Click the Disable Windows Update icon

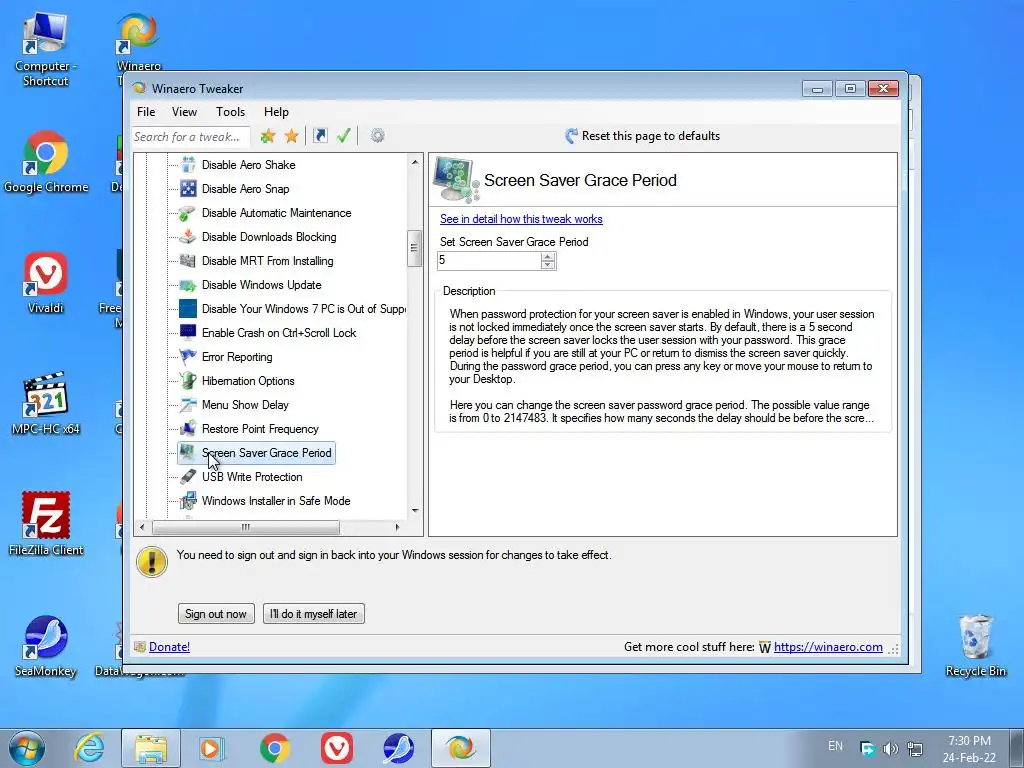coord(188,285)
